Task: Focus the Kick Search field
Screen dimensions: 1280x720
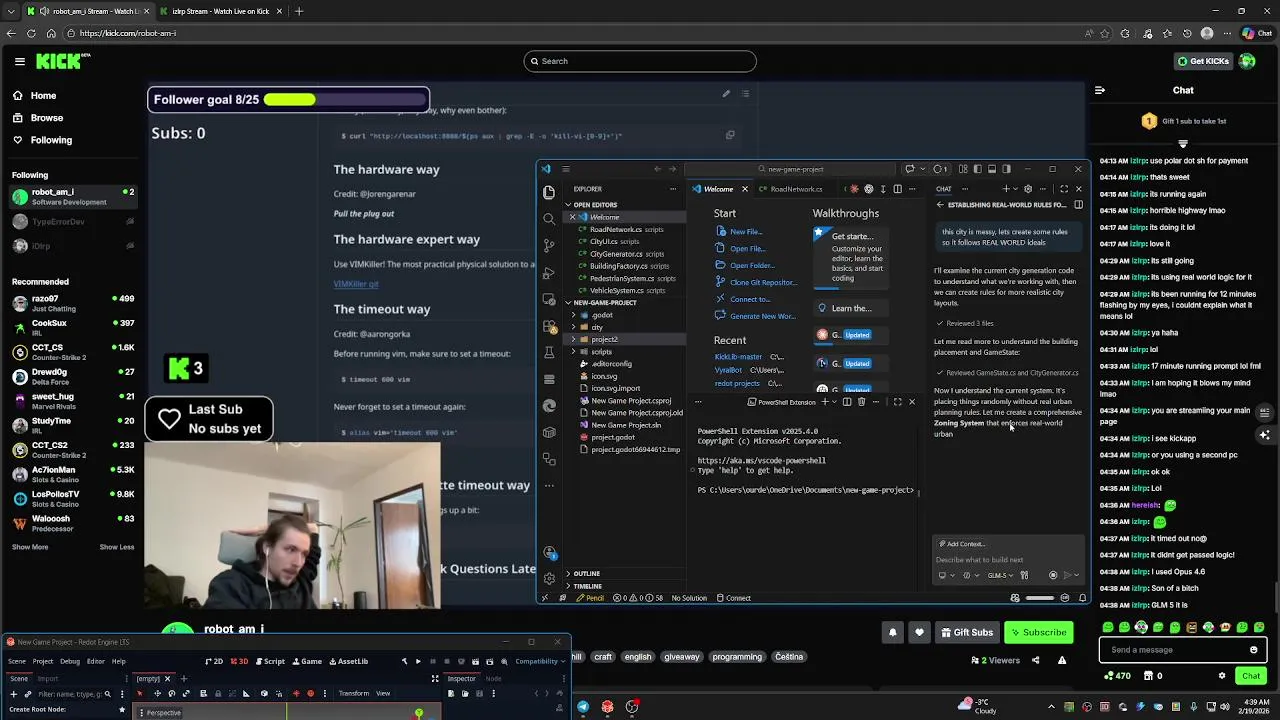Action: tap(640, 61)
